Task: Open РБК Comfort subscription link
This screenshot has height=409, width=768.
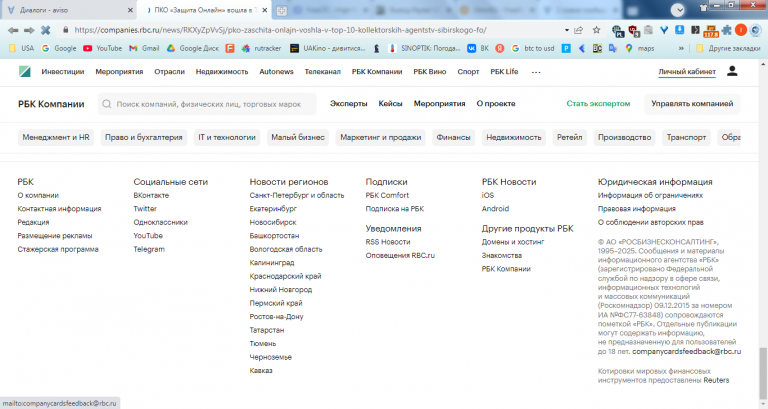Action: pyautogui.click(x=387, y=195)
